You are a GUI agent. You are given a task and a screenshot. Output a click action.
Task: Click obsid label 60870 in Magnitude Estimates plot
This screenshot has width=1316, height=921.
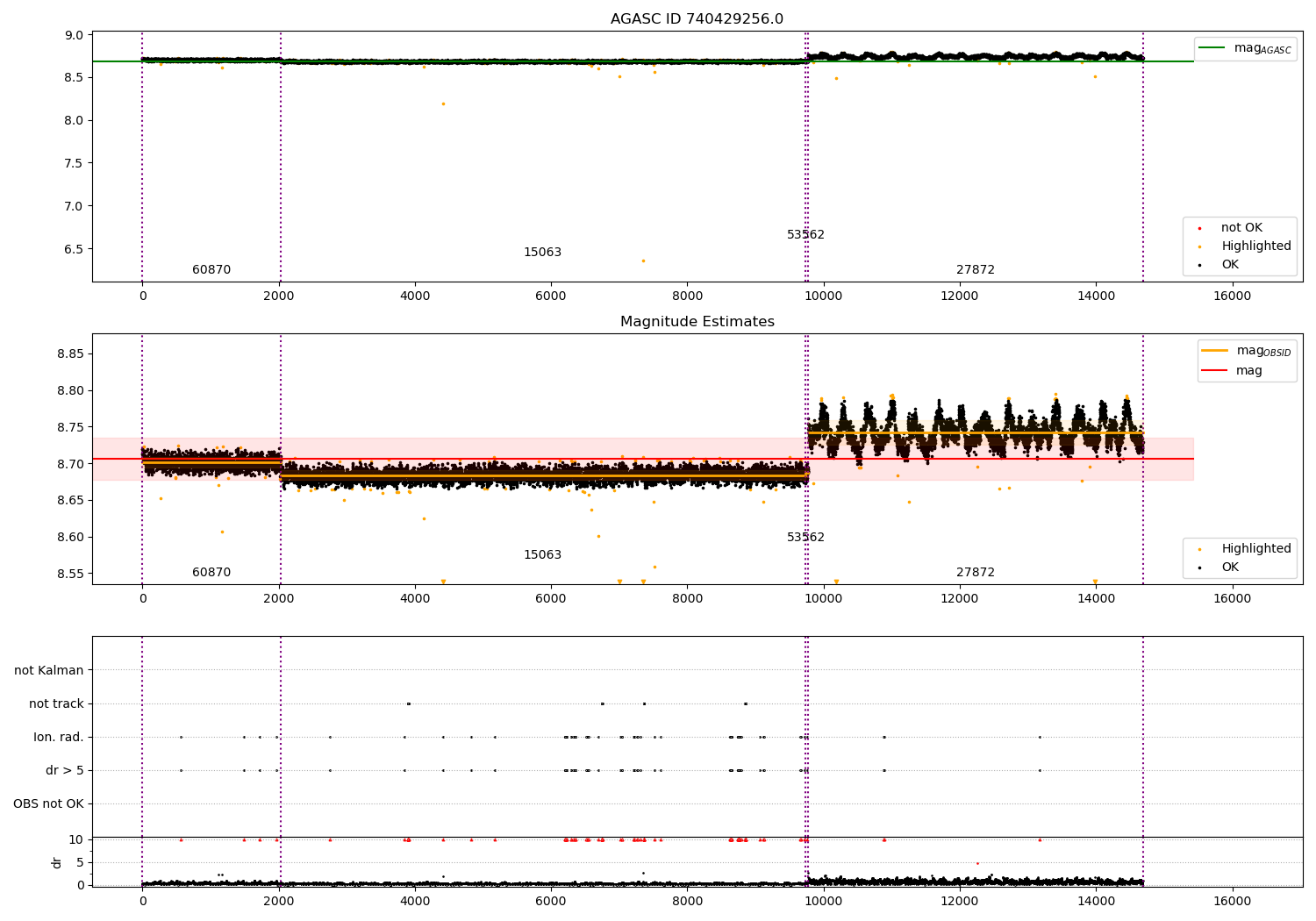tap(211, 573)
